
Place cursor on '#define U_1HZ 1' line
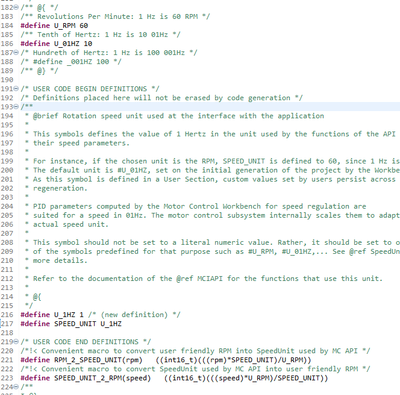pos(100,315)
